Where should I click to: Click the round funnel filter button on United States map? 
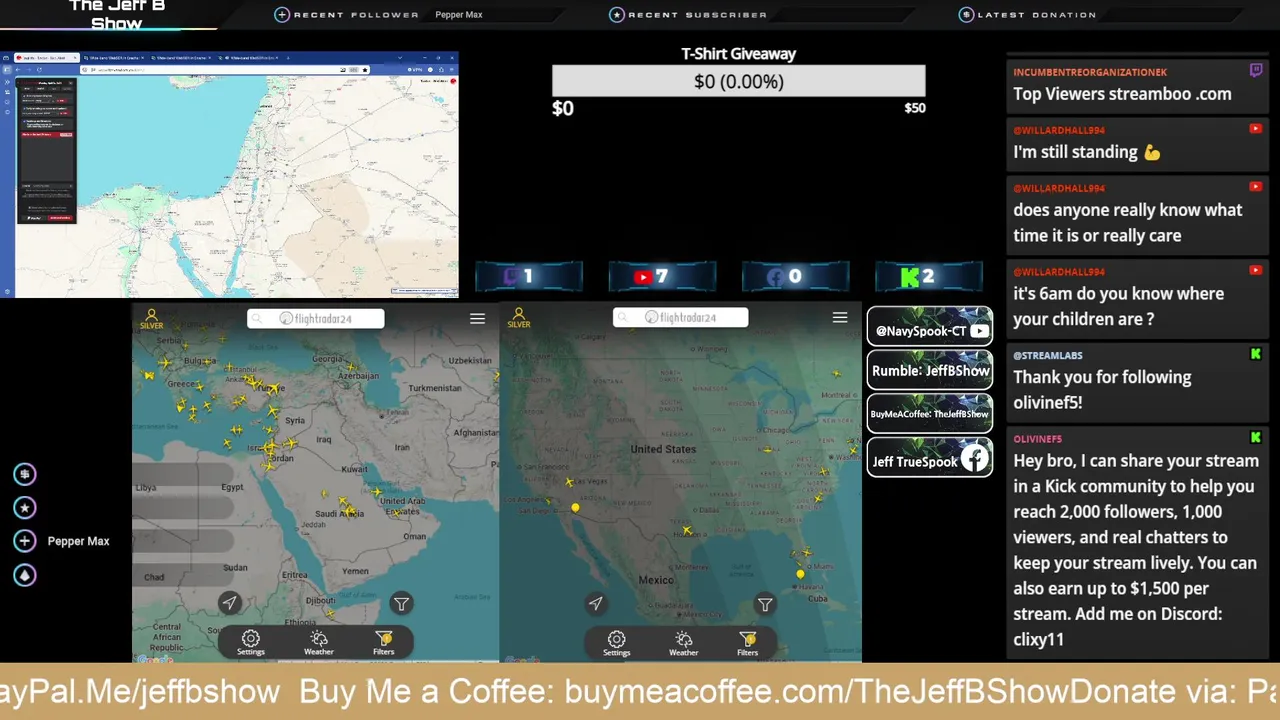click(x=765, y=604)
